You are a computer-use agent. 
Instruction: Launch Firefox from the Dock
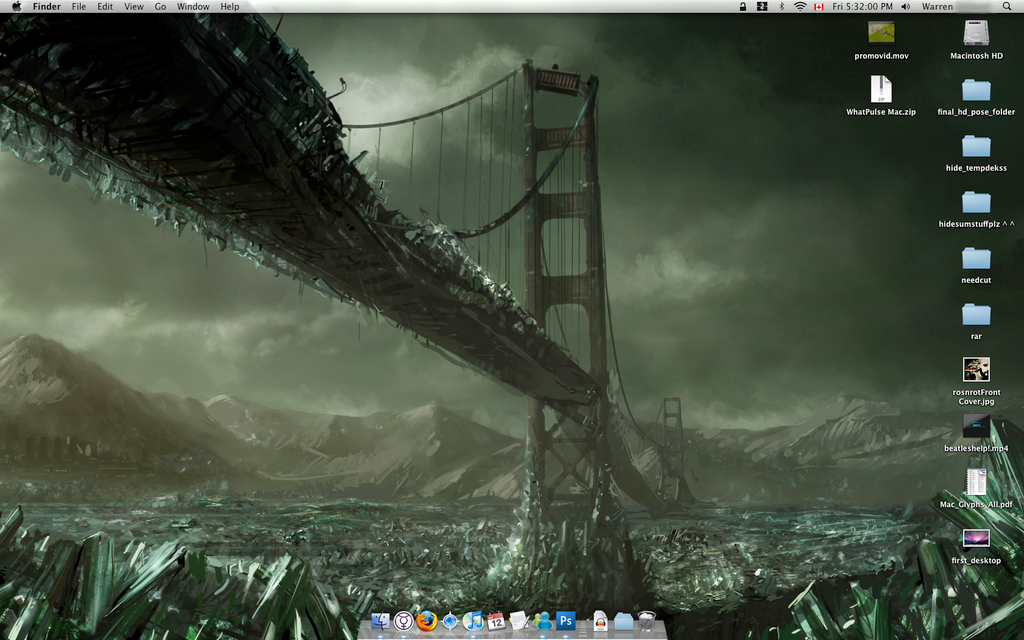[426, 620]
